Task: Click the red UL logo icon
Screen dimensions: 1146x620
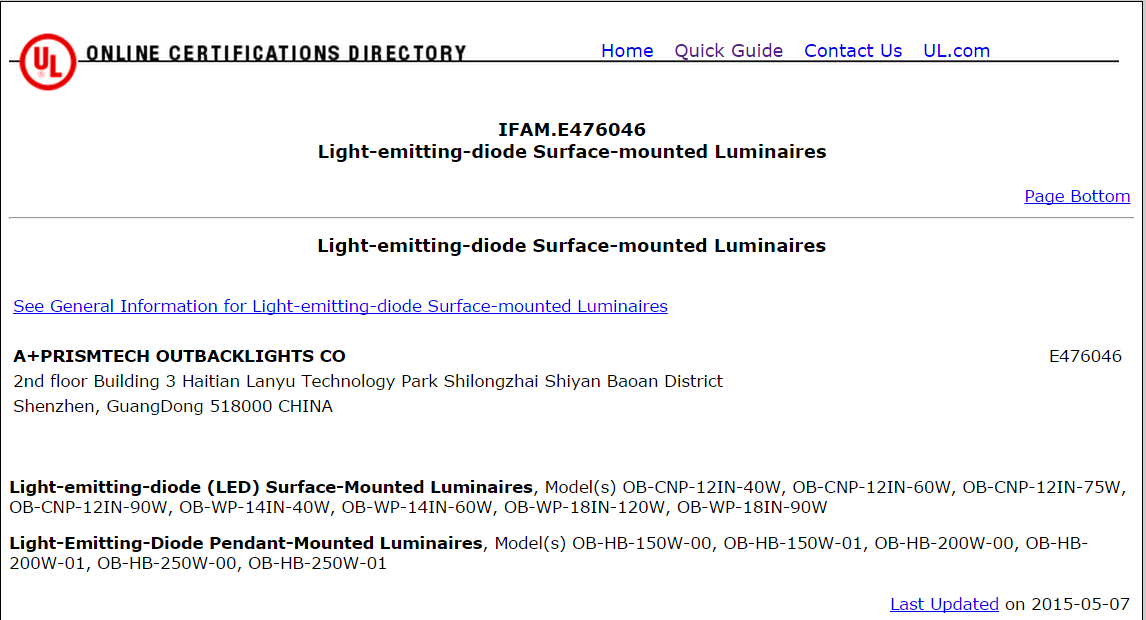Action: tap(48, 61)
